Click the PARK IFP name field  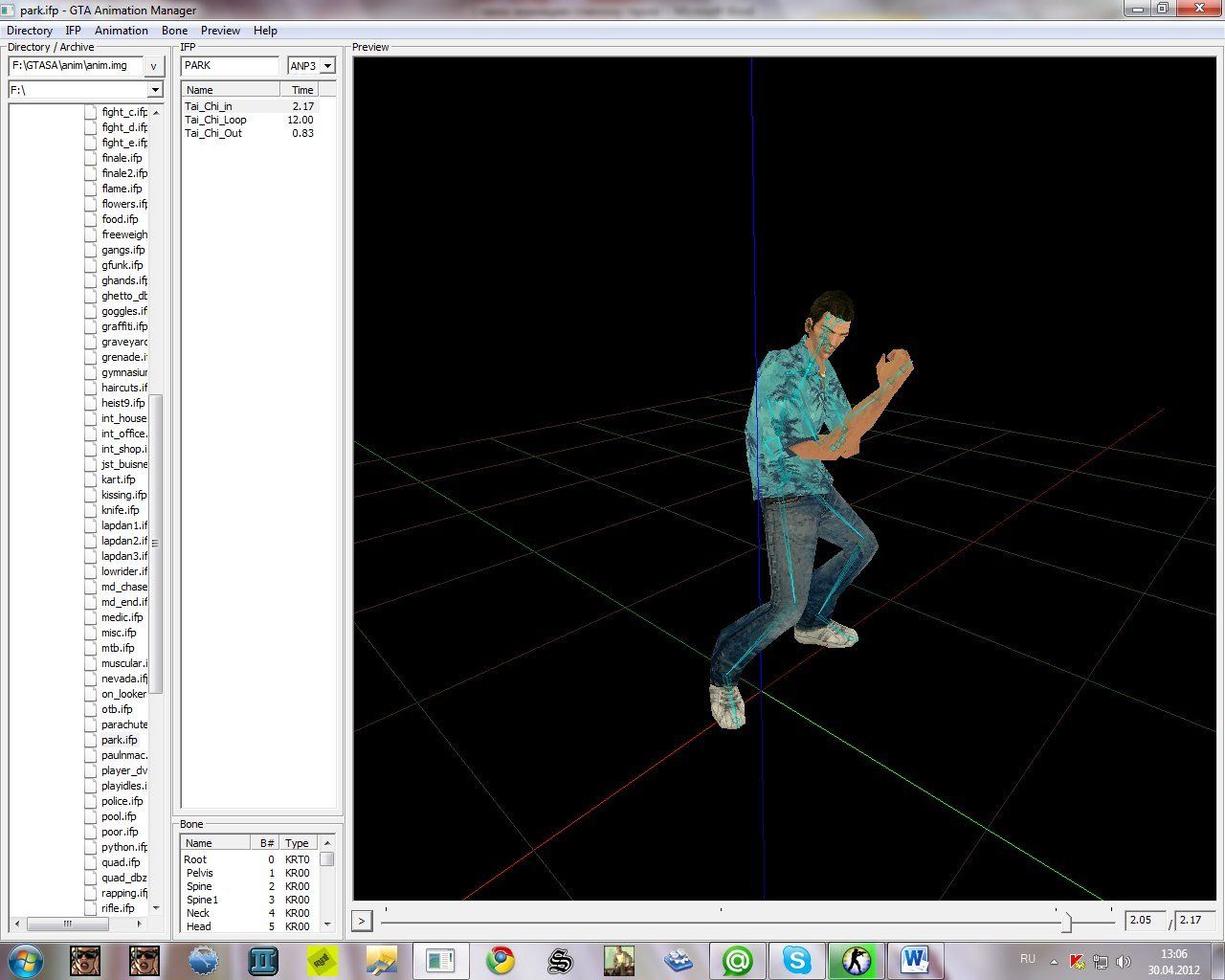230,66
